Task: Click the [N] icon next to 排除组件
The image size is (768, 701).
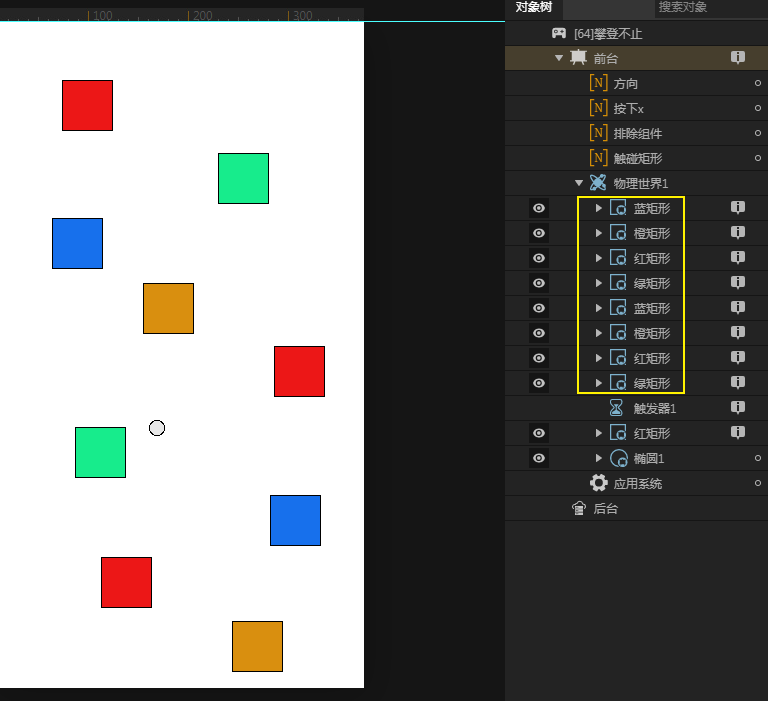Action: (599, 133)
